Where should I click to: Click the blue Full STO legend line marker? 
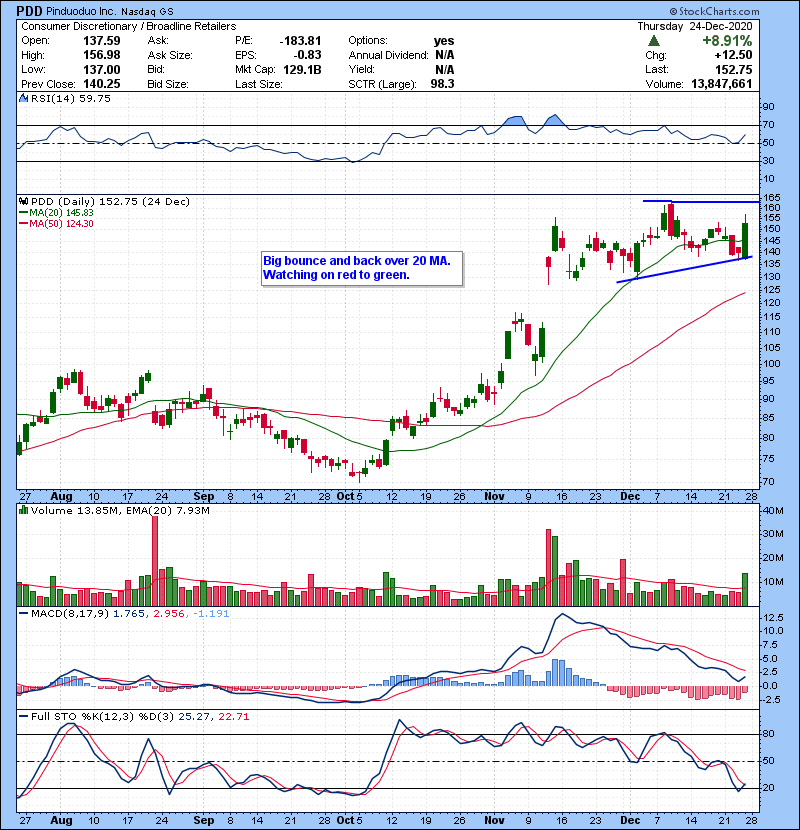[x=23, y=716]
